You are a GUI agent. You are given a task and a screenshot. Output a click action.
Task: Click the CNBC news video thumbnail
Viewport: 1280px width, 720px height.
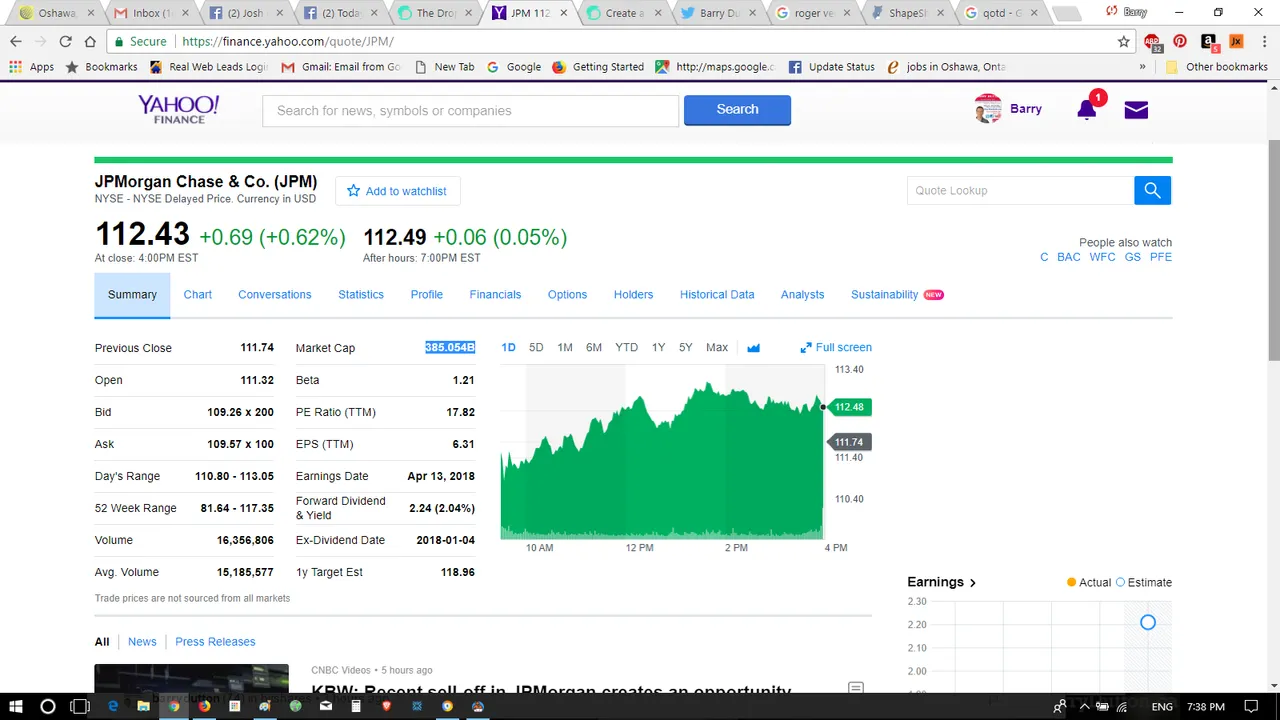[191, 678]
